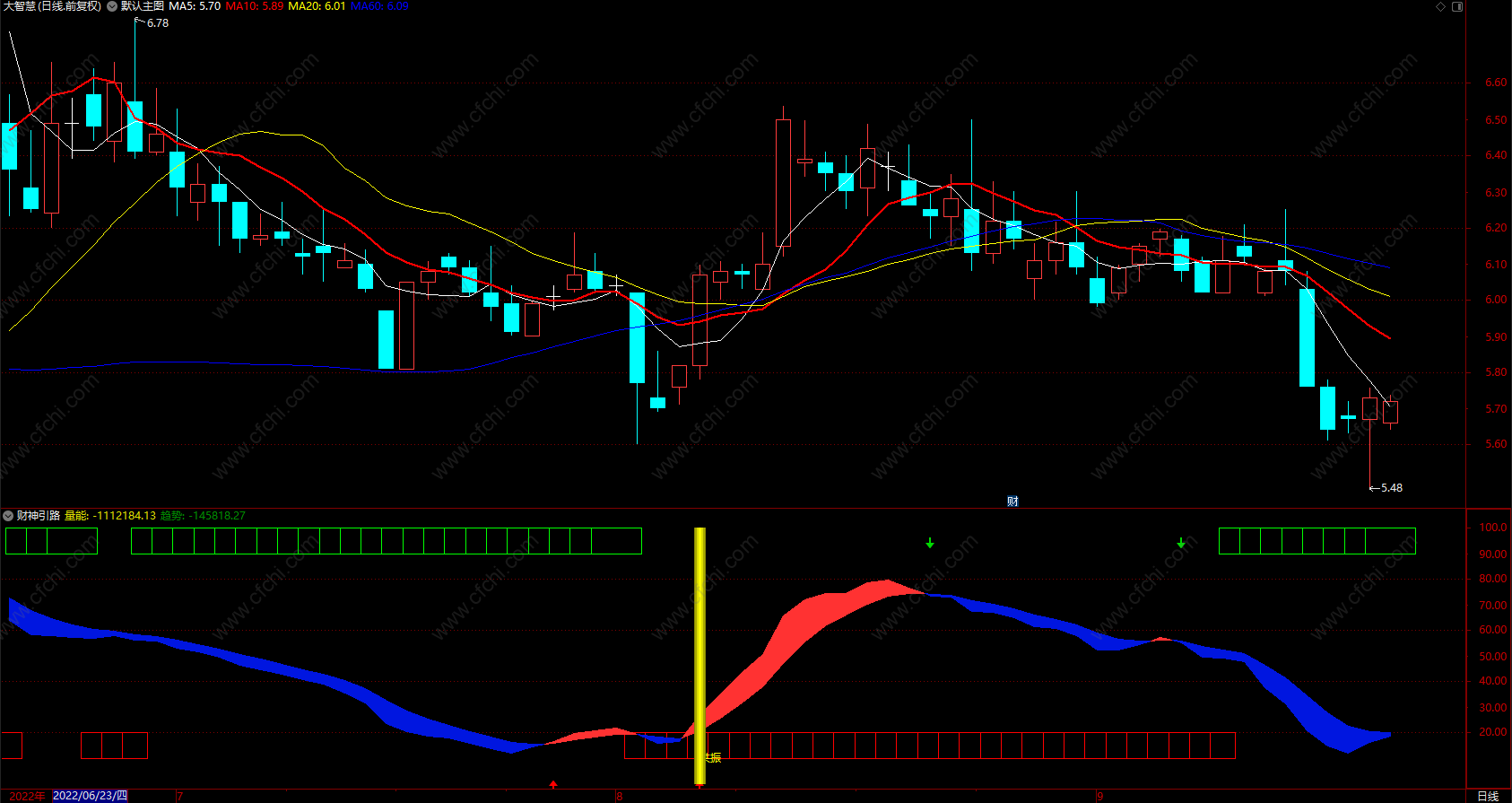The width and height of the screenshot is (1512, 803).
Task: Click the 20.00 indicator axis label
Action: click(1493, 732)
